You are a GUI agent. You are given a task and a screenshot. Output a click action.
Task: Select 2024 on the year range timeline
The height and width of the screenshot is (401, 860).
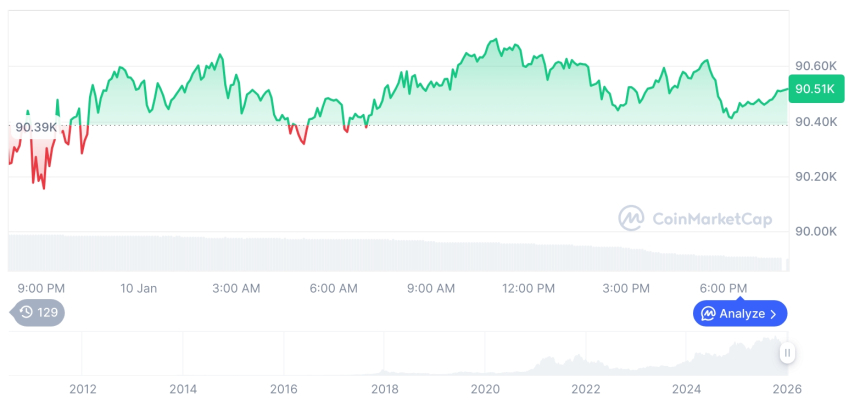[686, 388]
